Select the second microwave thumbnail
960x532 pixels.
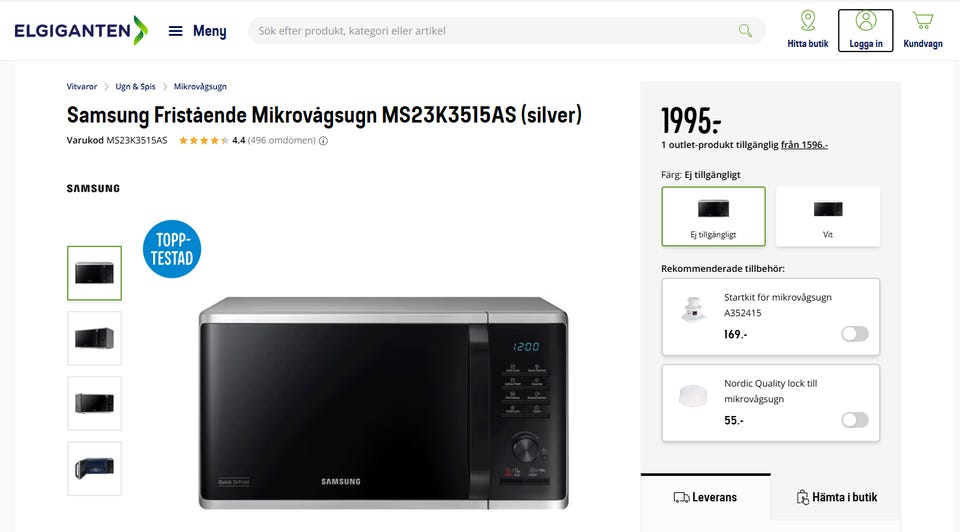pyautogui.click(x=94, y=338)
